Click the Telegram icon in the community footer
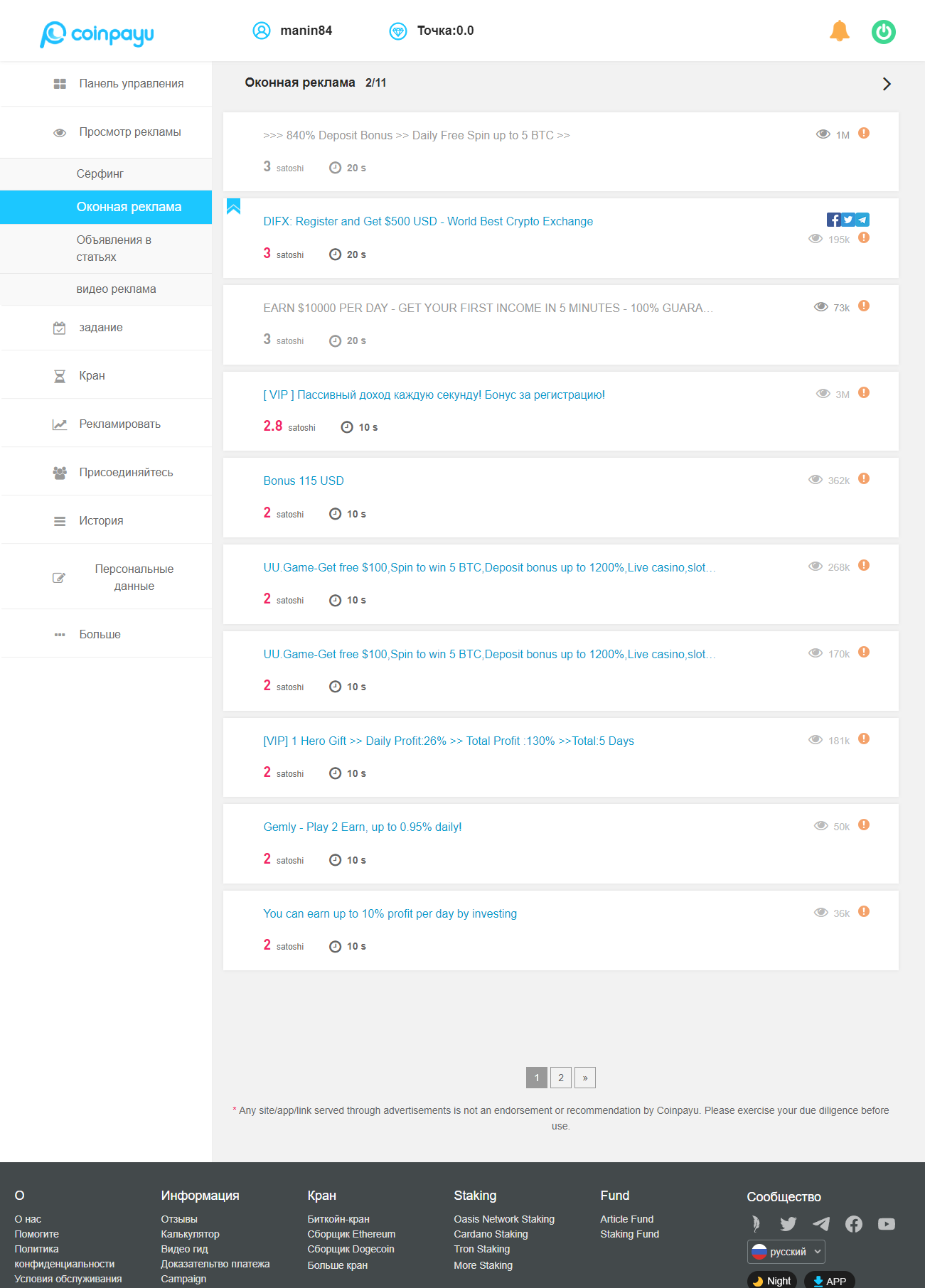 pos(821,1224)
